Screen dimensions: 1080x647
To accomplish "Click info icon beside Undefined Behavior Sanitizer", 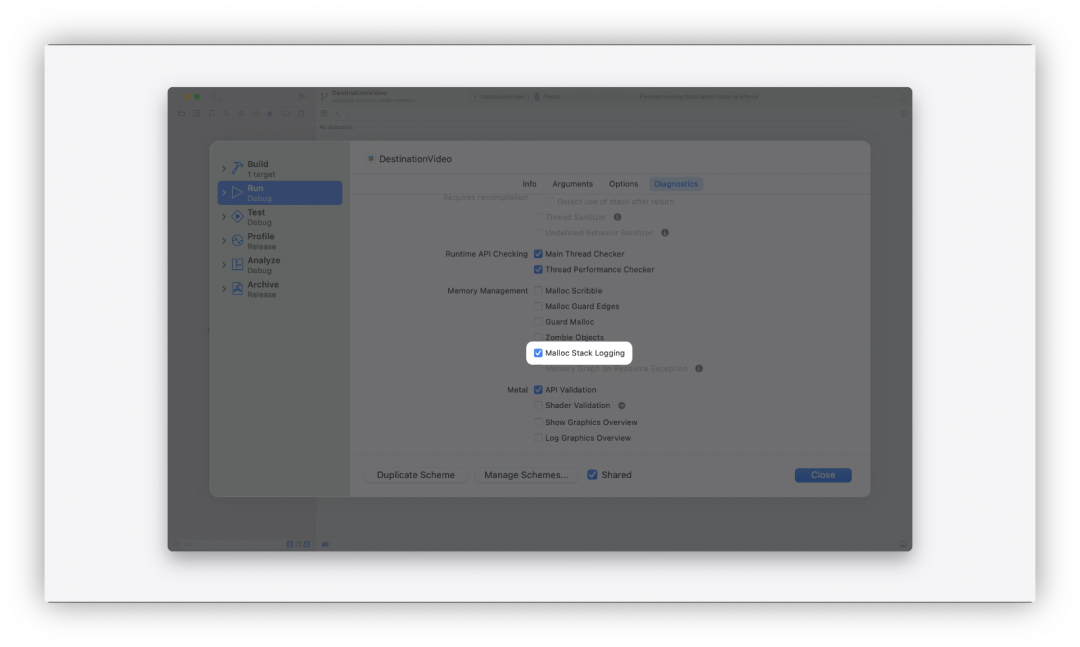I will (665, 233).
